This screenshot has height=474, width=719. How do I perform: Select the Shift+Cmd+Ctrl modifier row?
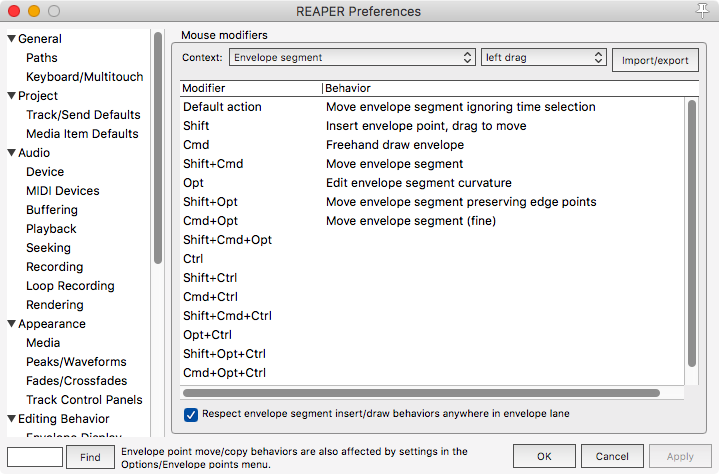pos(431,316)
